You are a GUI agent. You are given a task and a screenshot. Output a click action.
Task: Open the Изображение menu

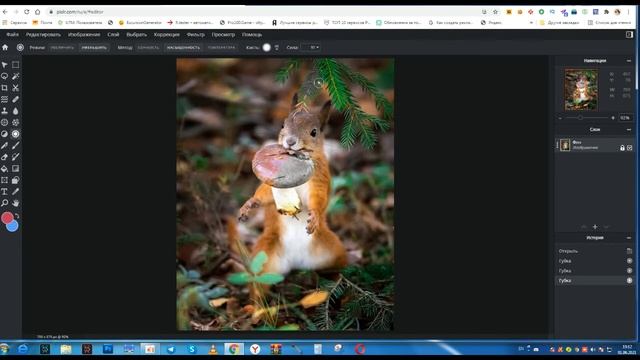tap(84, 35)
